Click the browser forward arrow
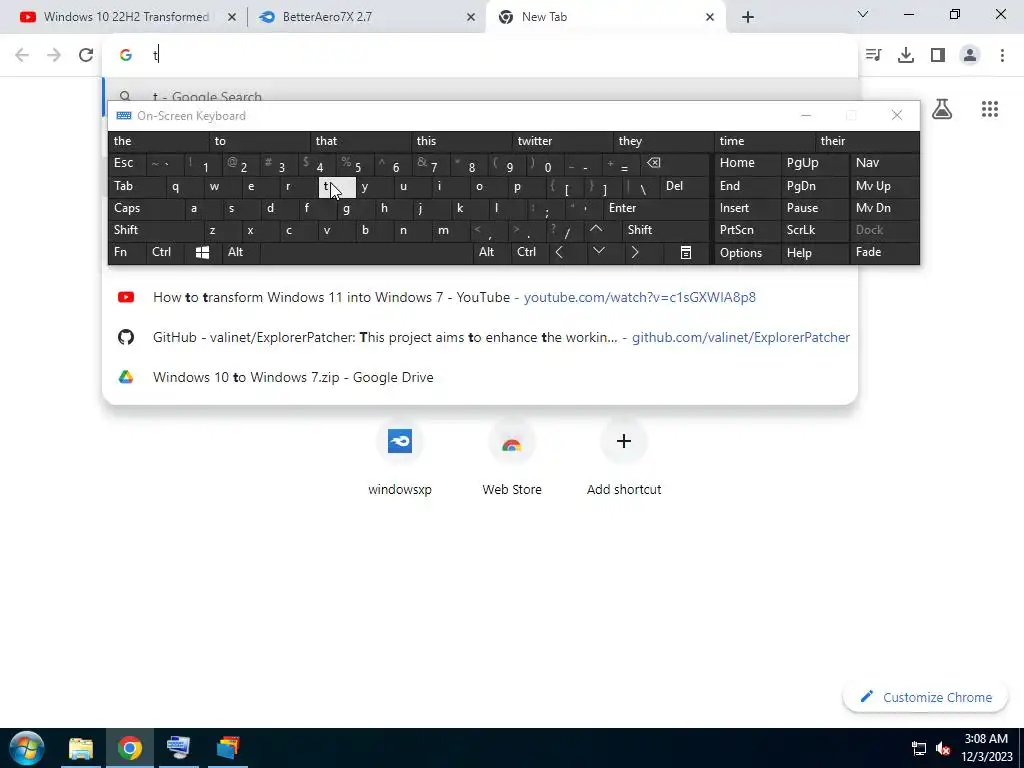 click(x=54, y=55)
